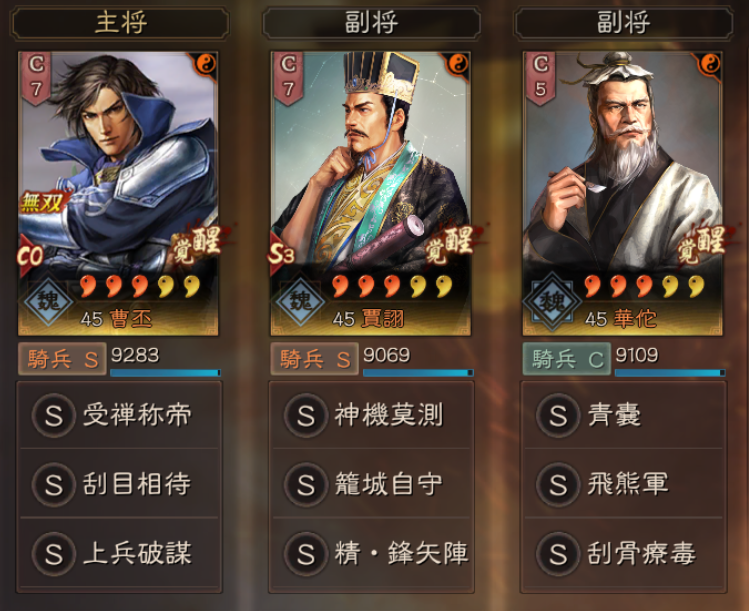This screenshot has width=749, height=611.
Task: Click the 主将 slot header
Action: coord(120,22)
